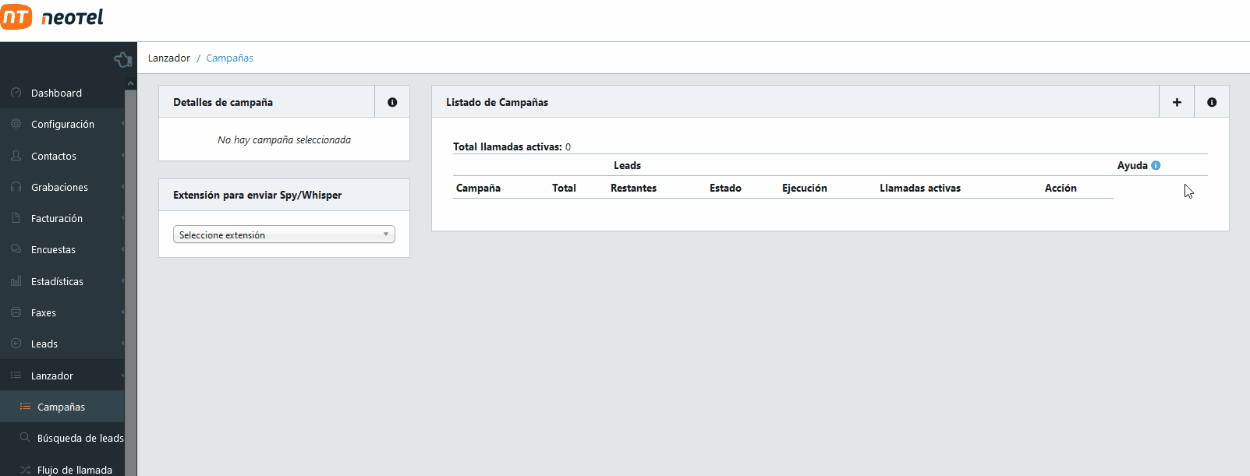Open the Seleccione extensión dropdown
This screenshot has width=1250, height=476.
point(284,235)
